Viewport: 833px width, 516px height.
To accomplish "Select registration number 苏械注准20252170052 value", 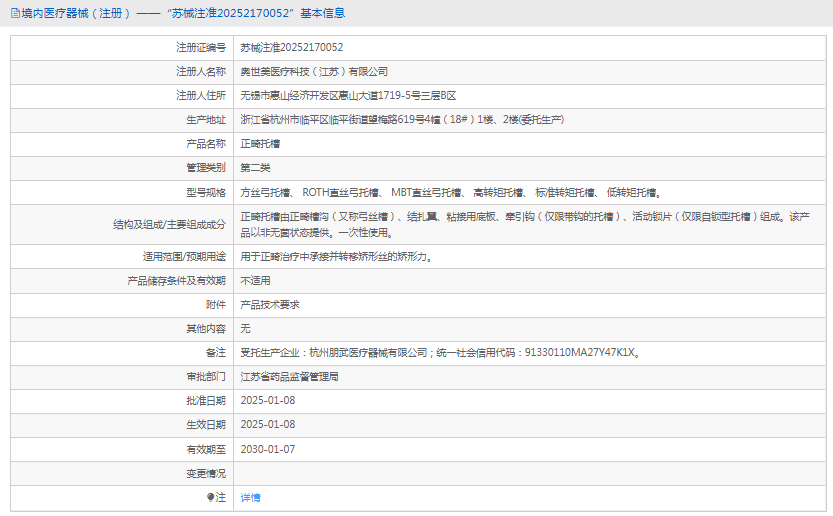I will (292, 47).
